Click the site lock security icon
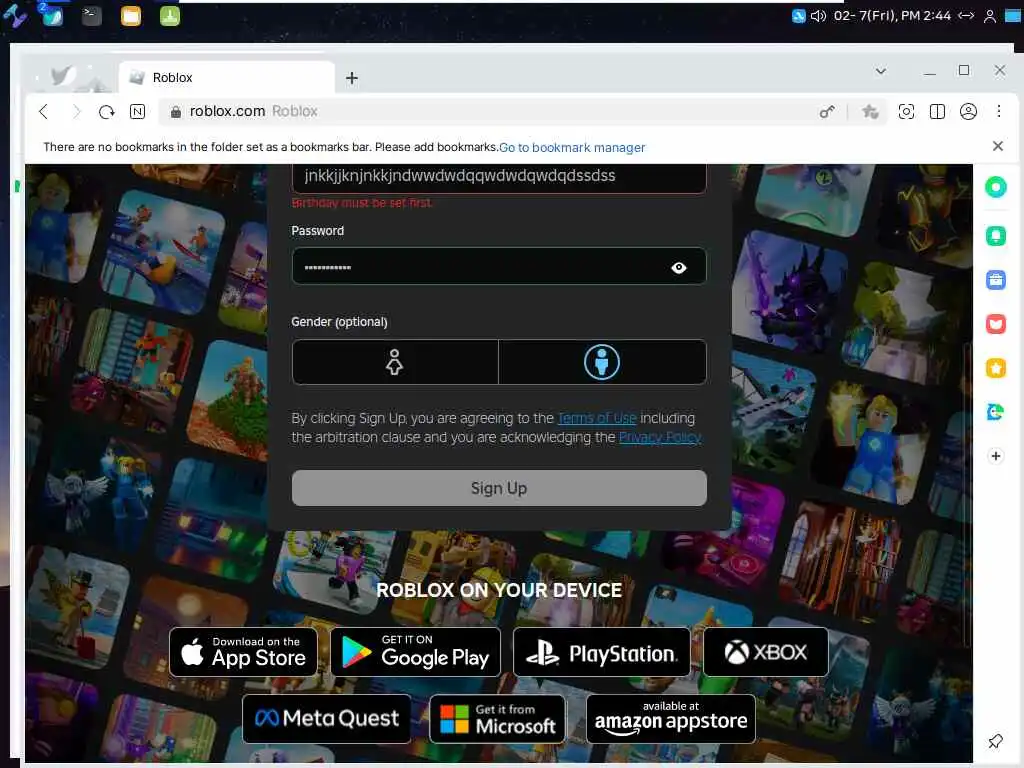Viewport: 1024px width, 768px height. coord(175,112)
